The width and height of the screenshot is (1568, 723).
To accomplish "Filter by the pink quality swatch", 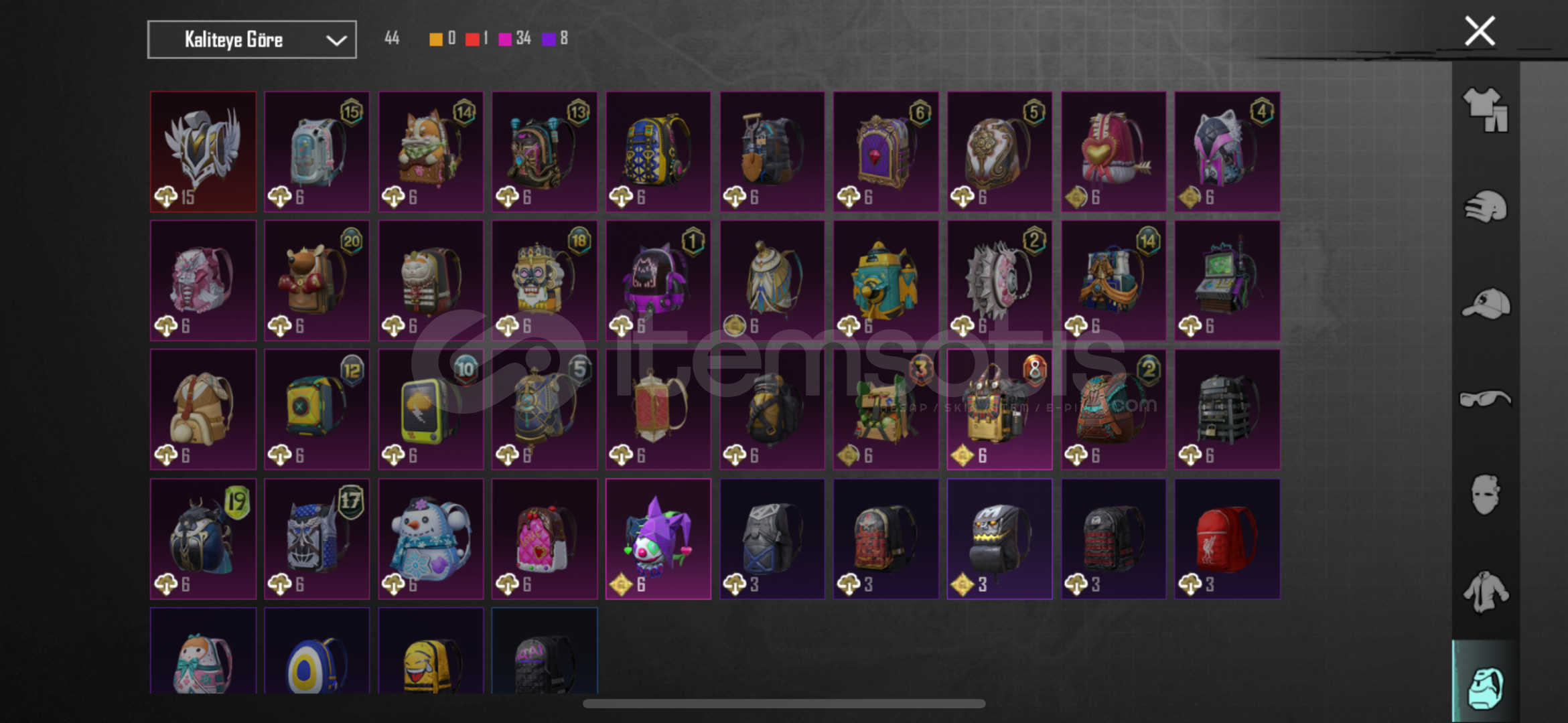I will 506,39.
